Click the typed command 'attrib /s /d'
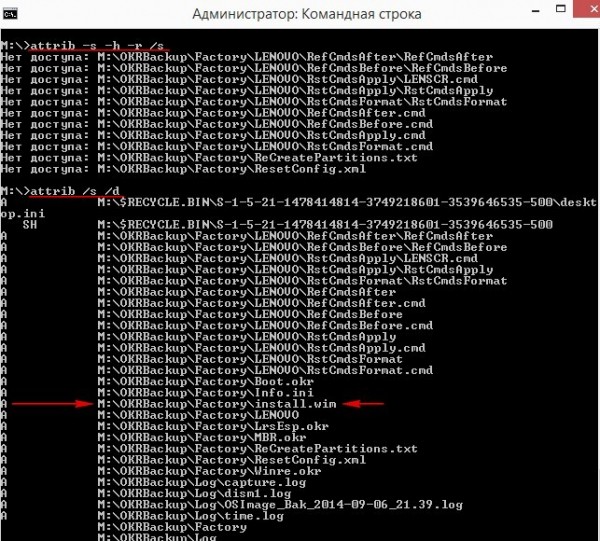The image size is (600, 541). click(x=75, y=191)
